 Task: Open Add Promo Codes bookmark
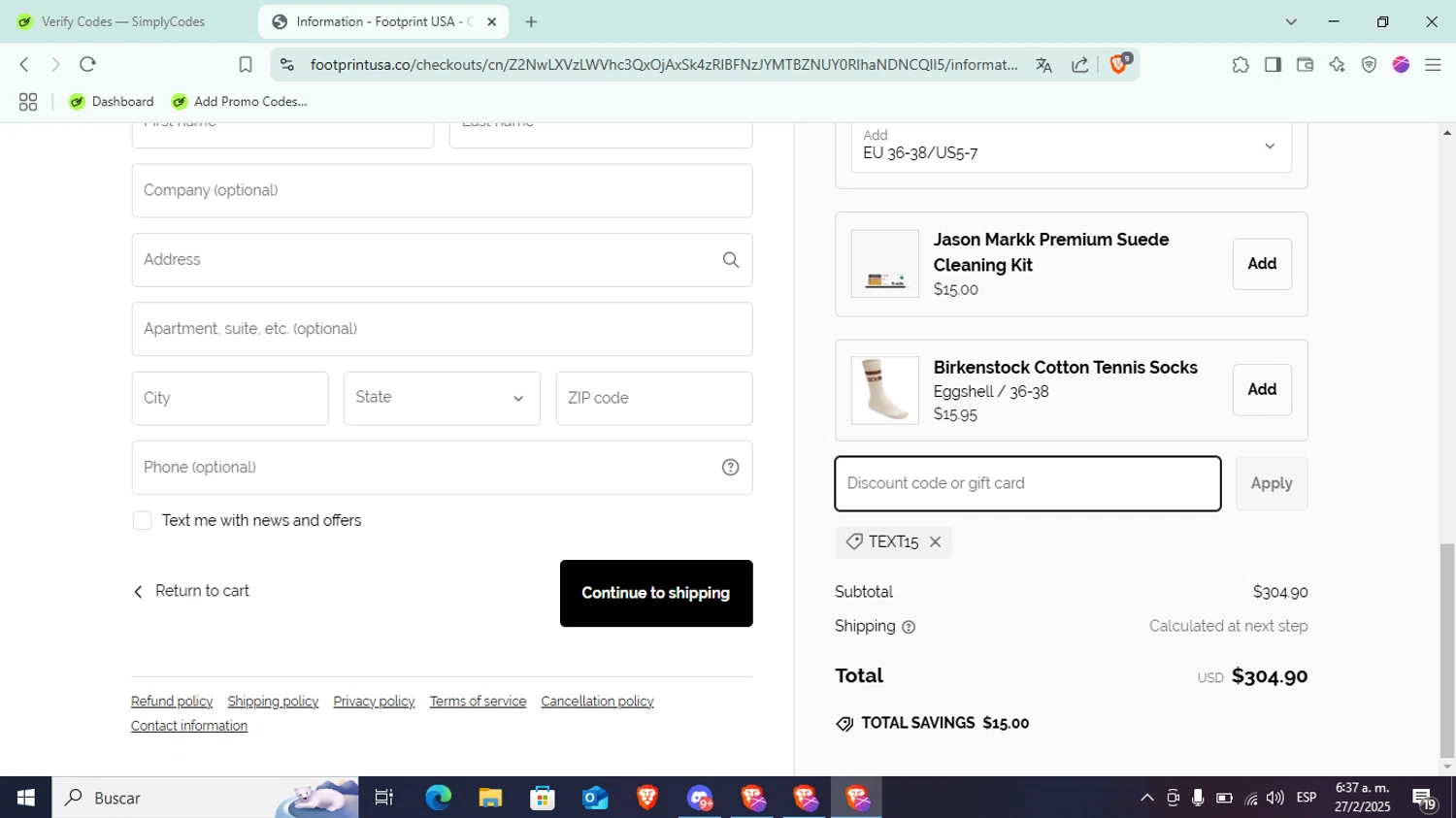(x=239, y=102)
